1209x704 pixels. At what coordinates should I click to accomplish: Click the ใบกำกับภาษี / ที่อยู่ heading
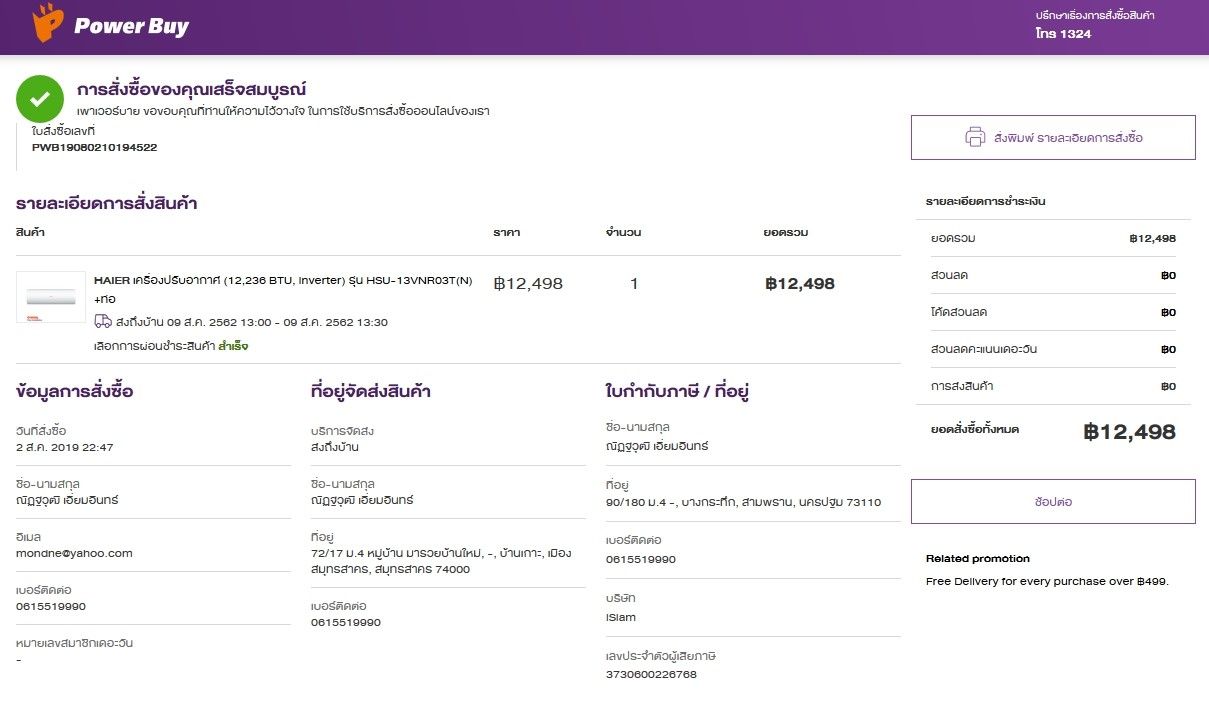coord(677,391)
